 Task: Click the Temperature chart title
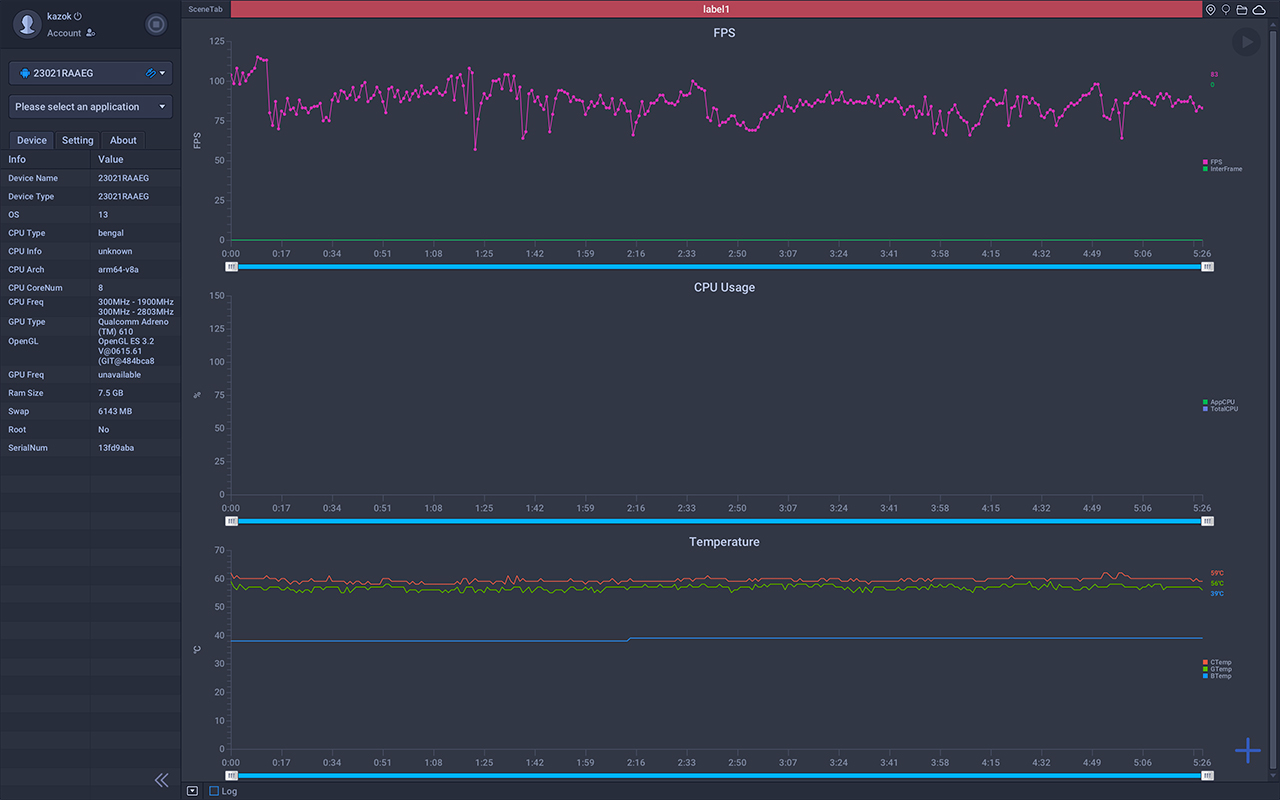click(724, 542)
